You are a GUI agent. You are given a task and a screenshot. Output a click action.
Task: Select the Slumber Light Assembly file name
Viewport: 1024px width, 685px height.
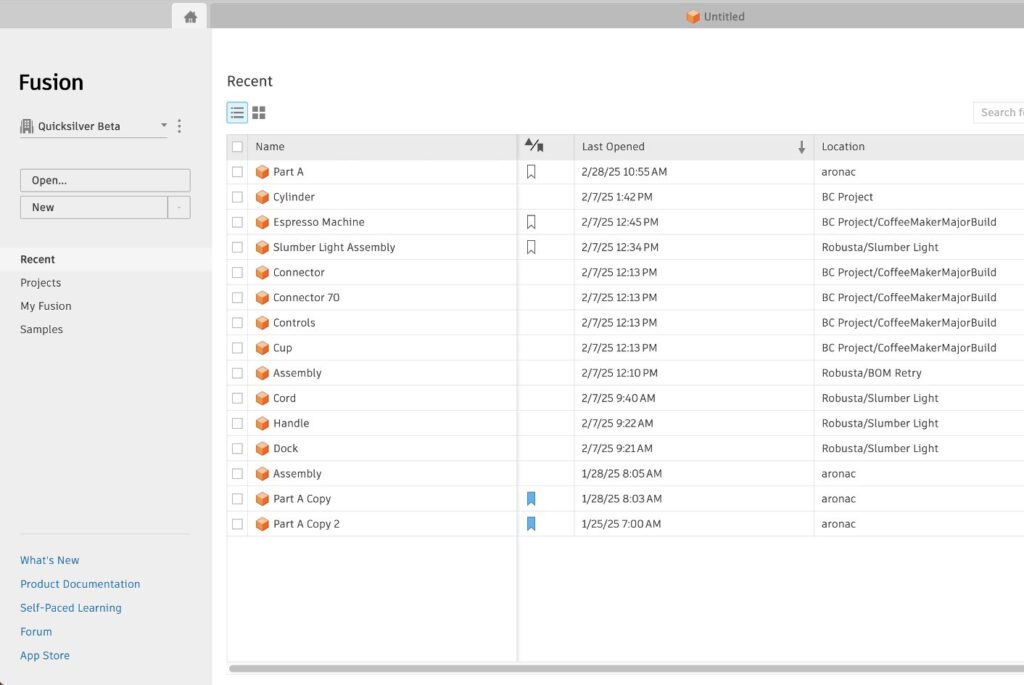point(334,247)
